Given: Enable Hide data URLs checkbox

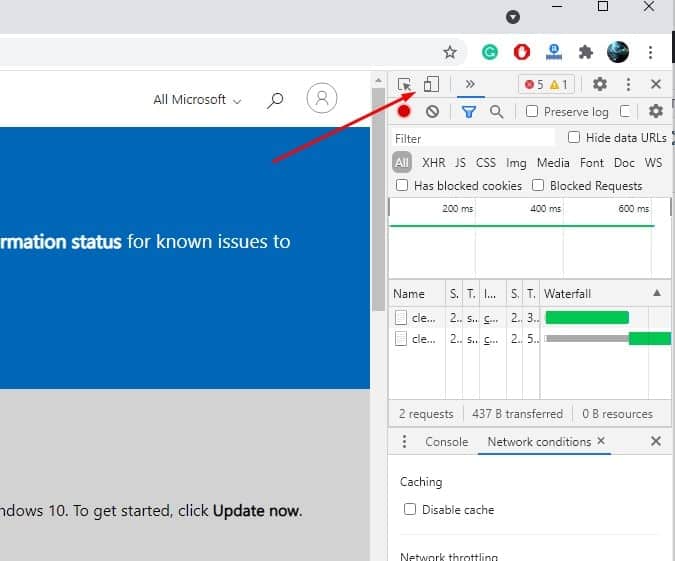Looking at the screenshot, I should tap(573, 137).
